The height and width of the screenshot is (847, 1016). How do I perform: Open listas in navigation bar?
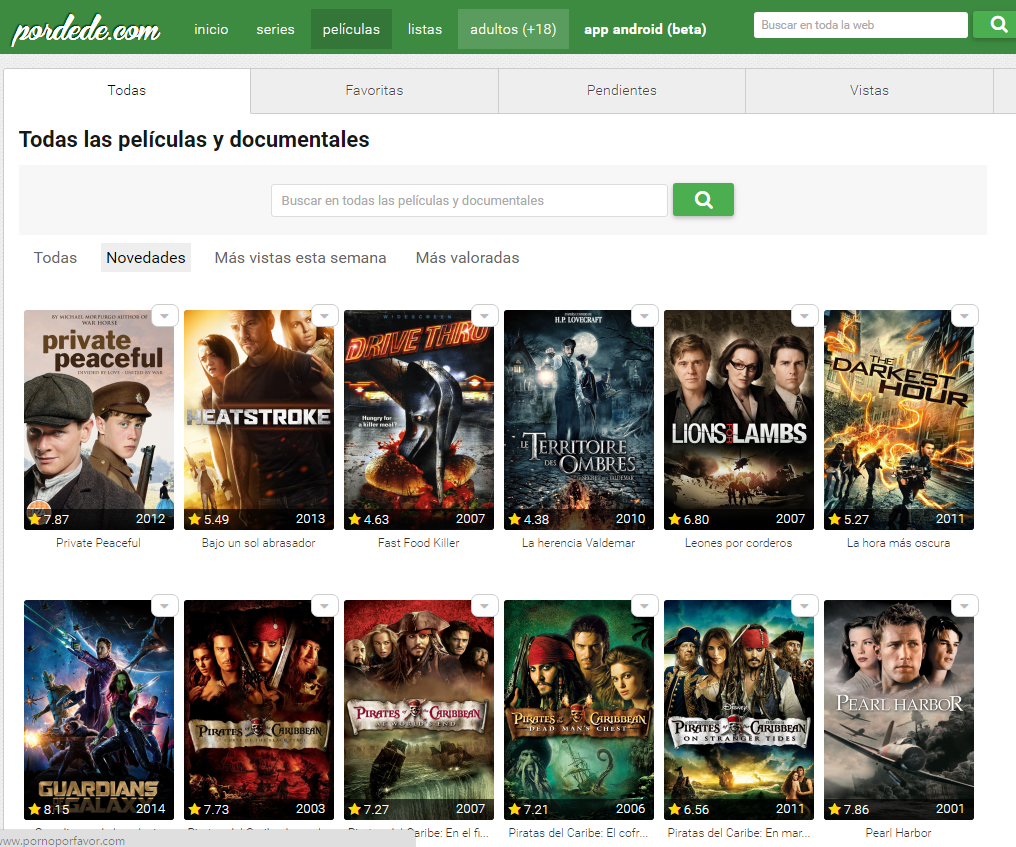coord(425,29)
